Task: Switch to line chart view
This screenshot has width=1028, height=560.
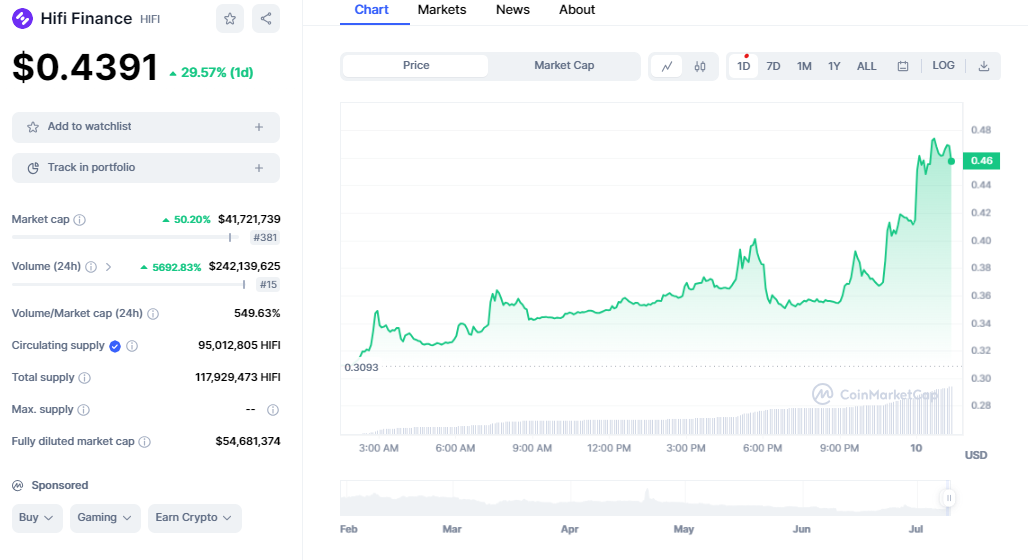Action: [x=667, y=66]
